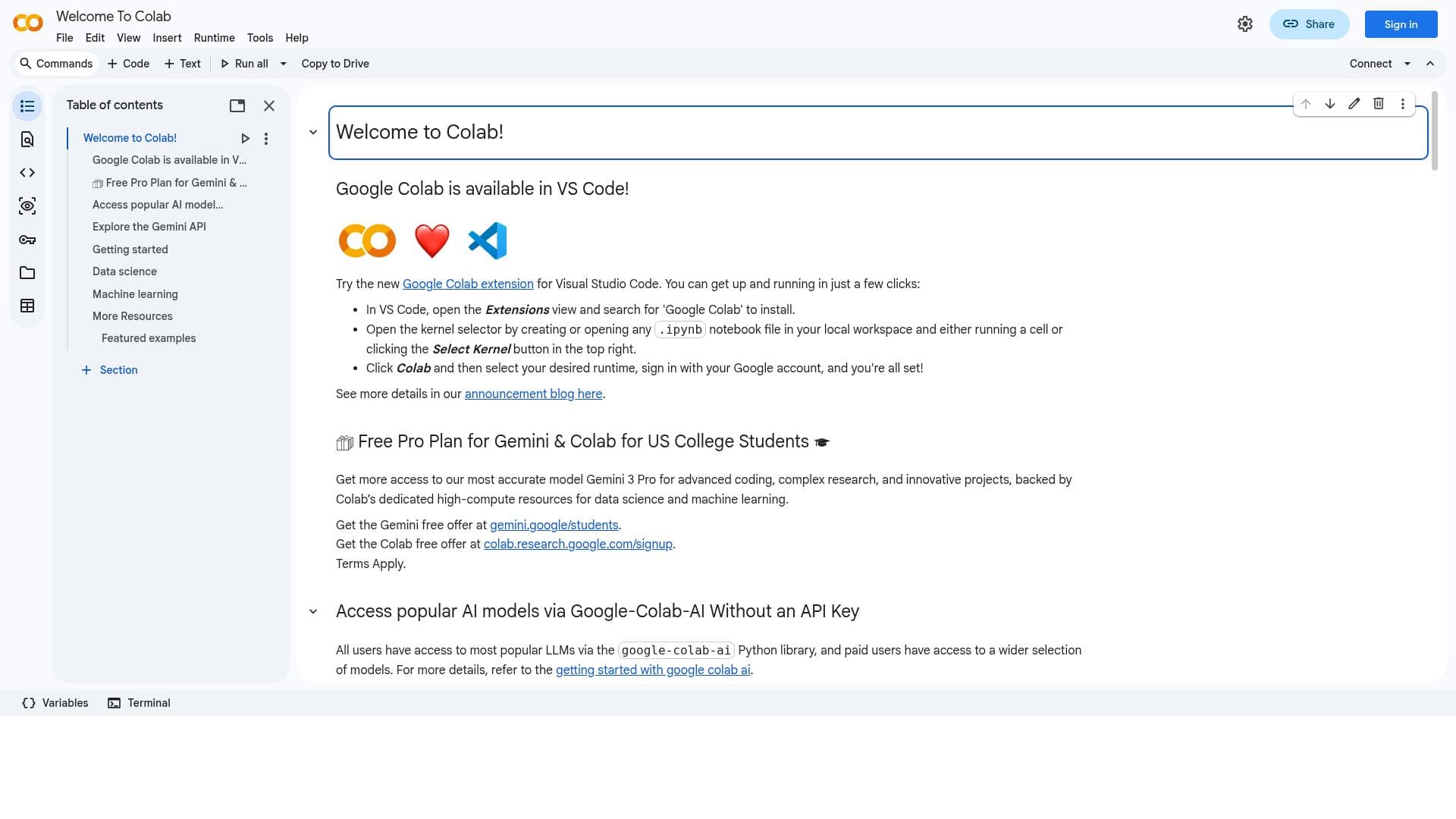The width and height of the screenshot is (1456, 819).
Task: Select Machine learning in table of contents
Action: pyautogui.click(x=135, y=294)
